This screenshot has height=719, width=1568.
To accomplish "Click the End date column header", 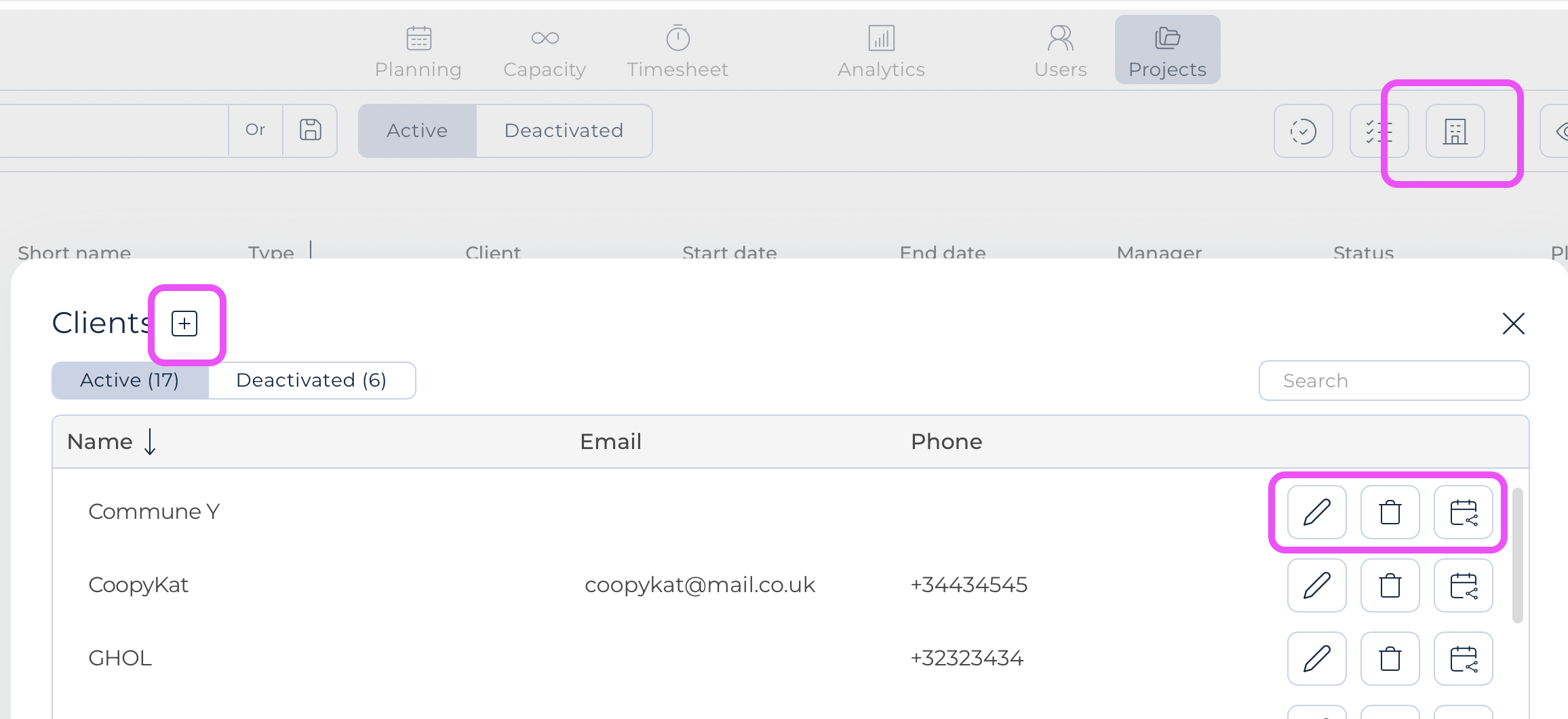I will pos(943,252).
